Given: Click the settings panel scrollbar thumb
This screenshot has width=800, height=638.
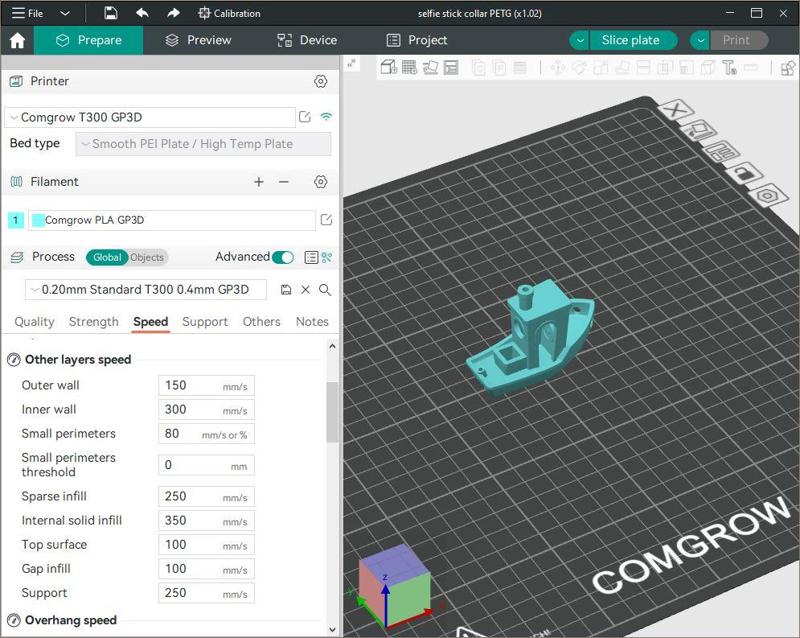Looking at the screenshot, I should tap(332, 412).
